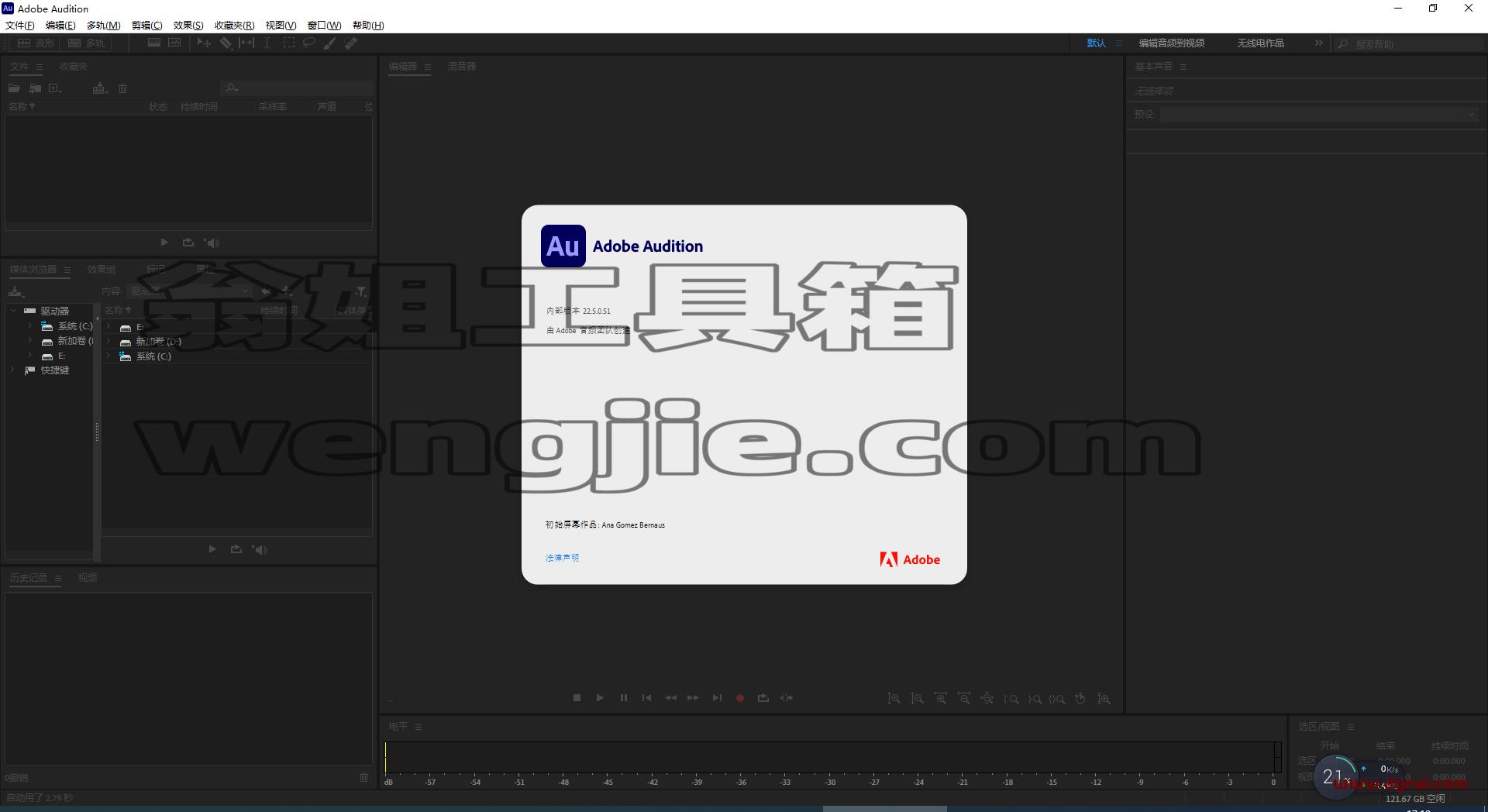
Task: Click the trash icon in the Files panel
Action: pos(122,88)
